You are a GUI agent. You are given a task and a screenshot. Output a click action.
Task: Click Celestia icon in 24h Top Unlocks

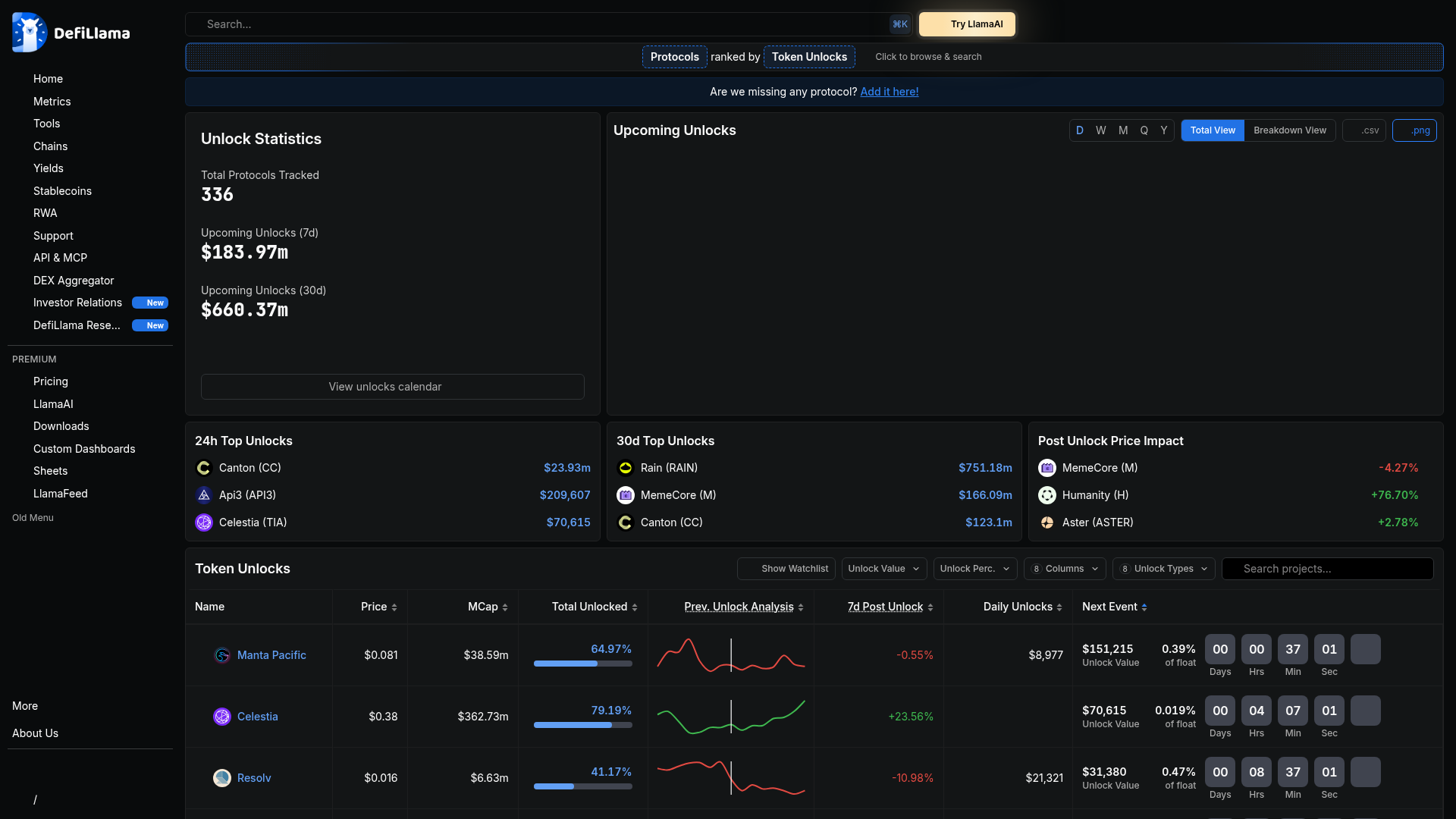203,522
